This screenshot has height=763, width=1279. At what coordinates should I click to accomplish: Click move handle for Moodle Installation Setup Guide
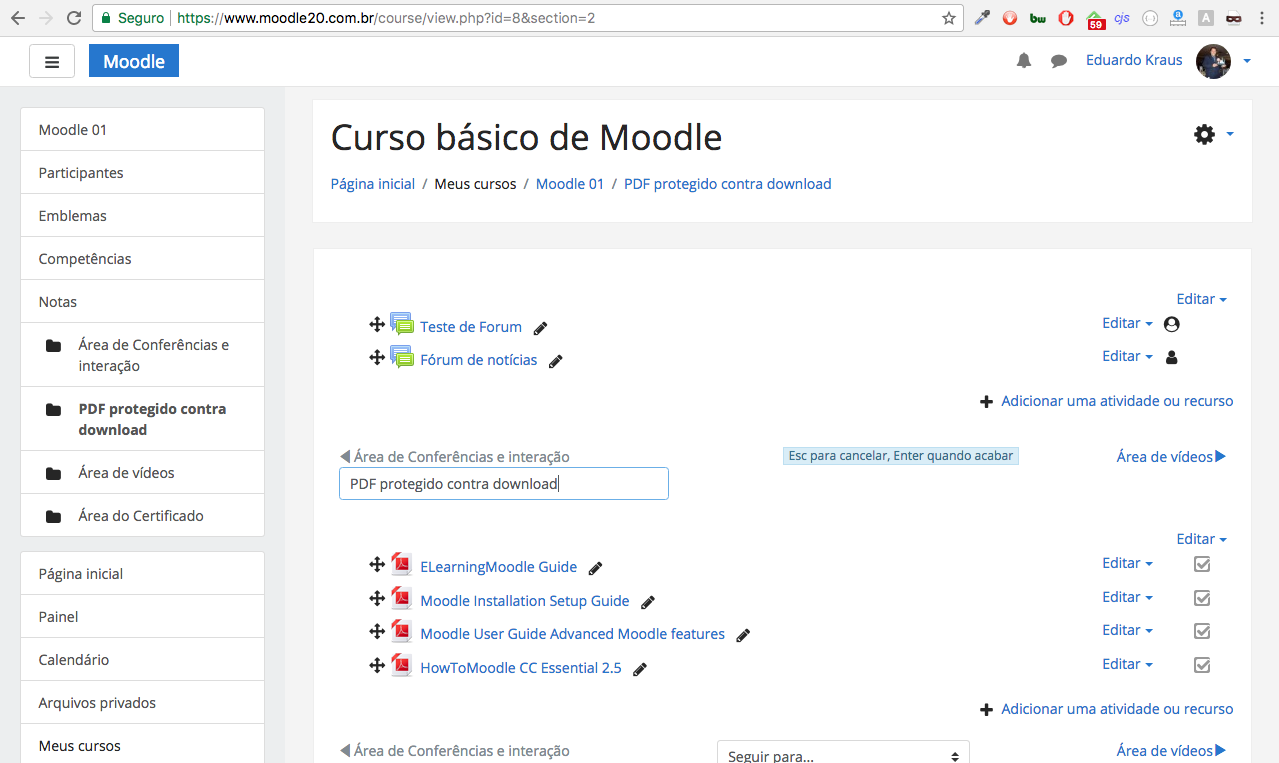pyautogui.click(x=377, y=598)
